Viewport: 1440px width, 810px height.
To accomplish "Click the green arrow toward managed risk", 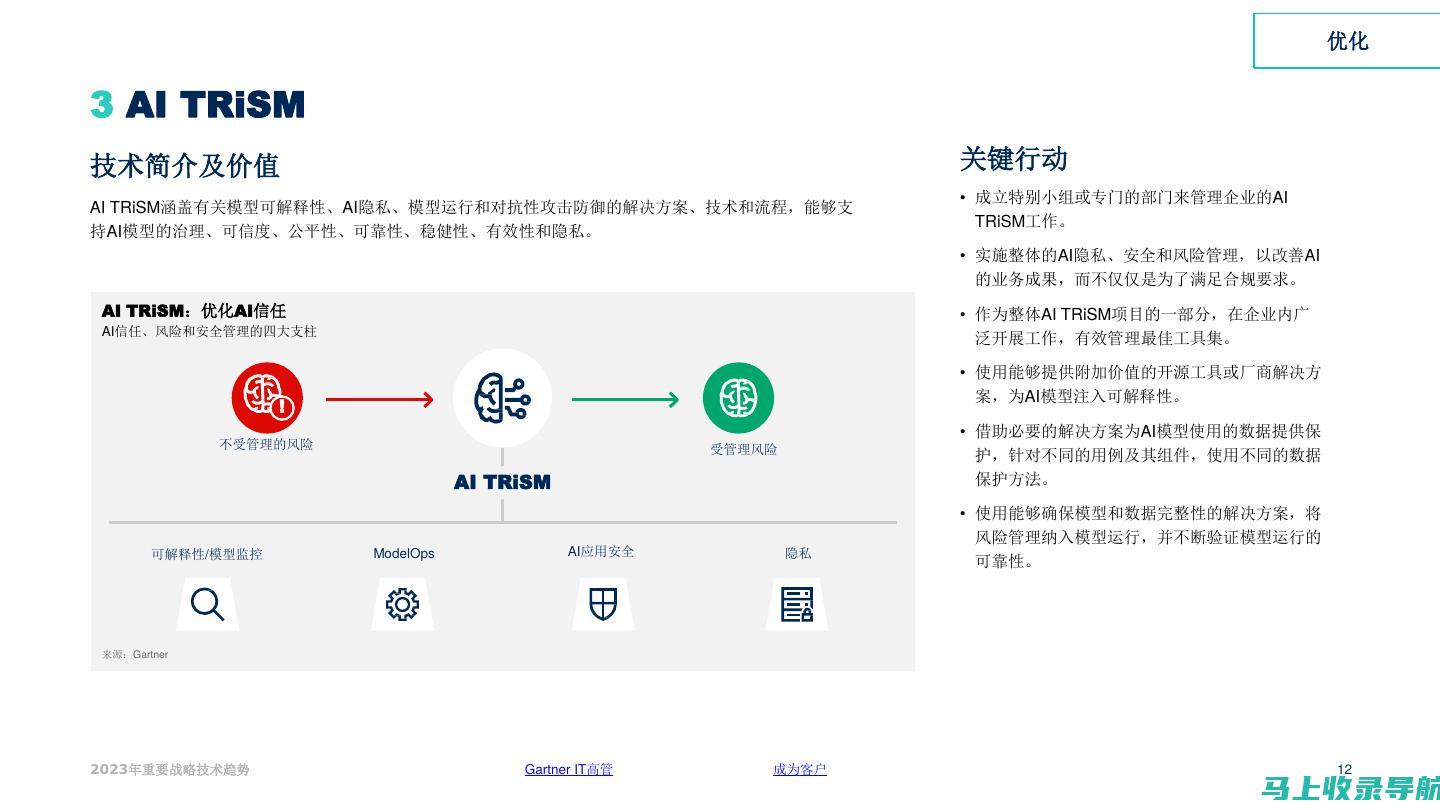I will point(626,399).
